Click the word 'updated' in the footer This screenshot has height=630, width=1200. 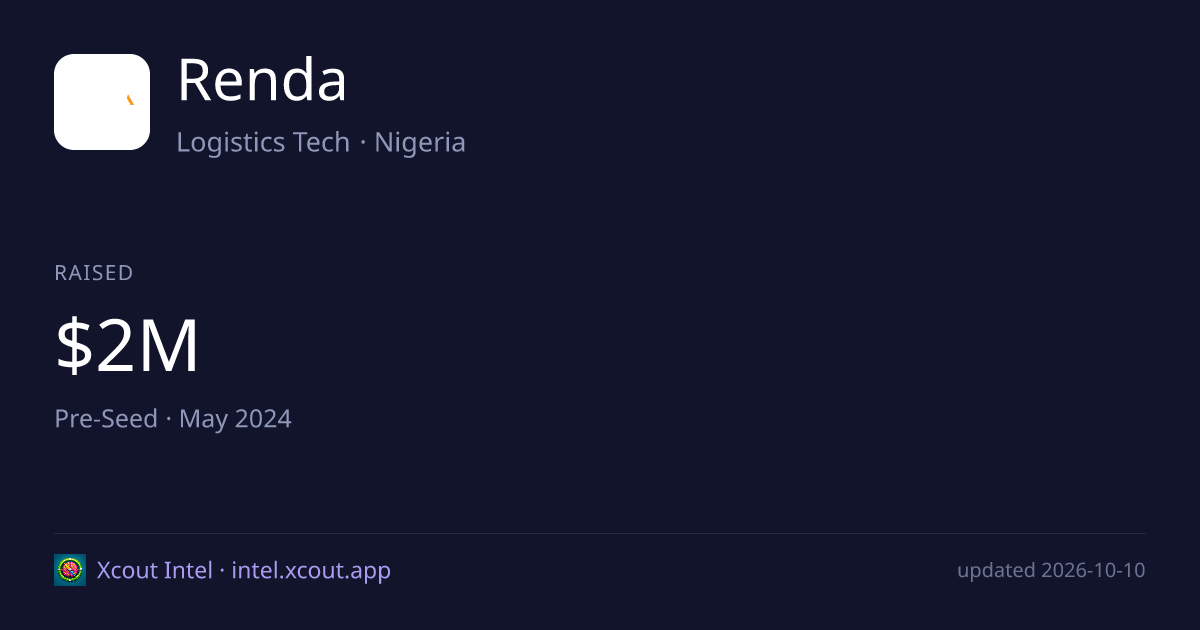[996, 570]
